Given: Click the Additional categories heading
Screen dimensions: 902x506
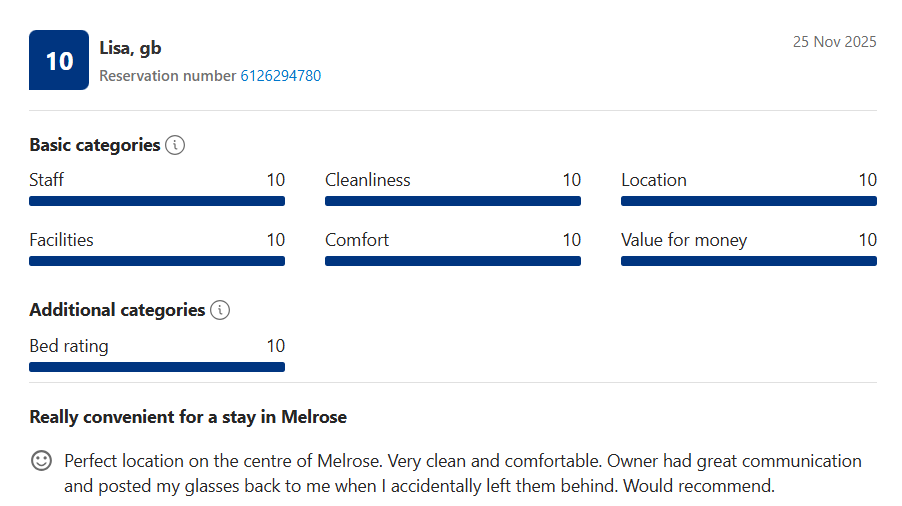Looking at the screenshot, I should tap(117, 310).
